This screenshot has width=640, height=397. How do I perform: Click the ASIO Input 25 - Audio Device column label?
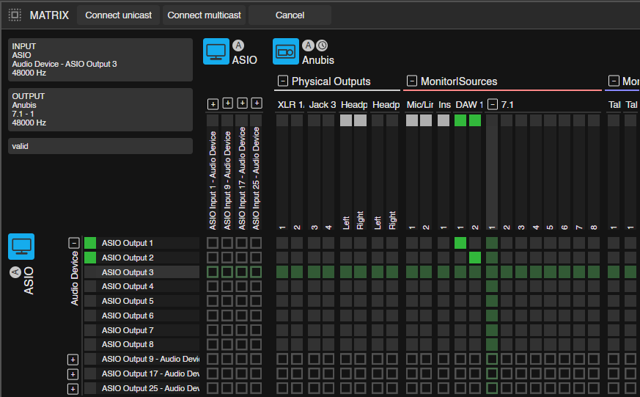256,178
